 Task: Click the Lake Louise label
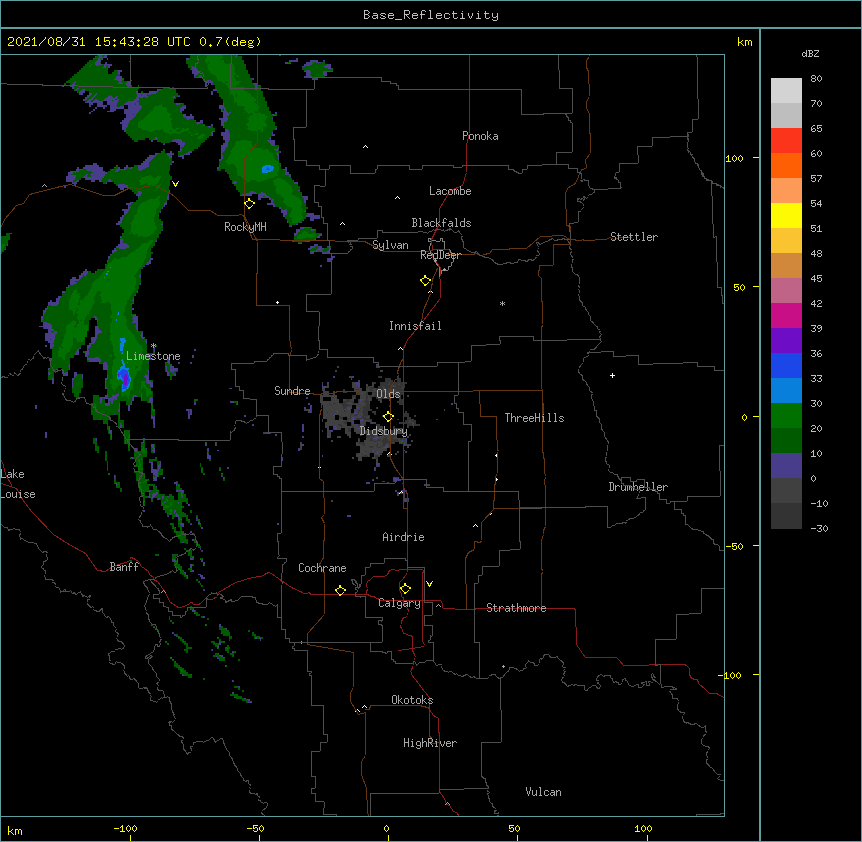[18, 484]
